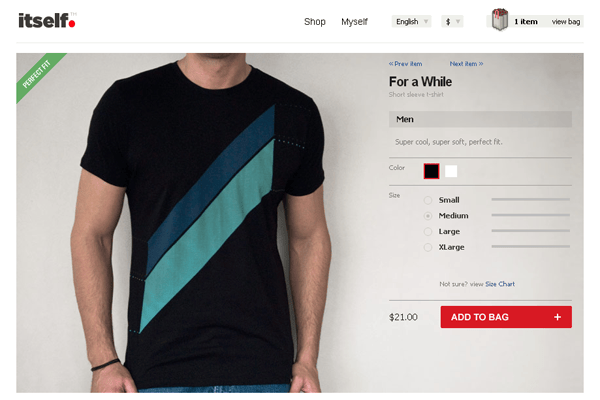The width and height of the screenshot is (600, 400).
Task: Expand the $ currency dropdown
Action: 452,21
